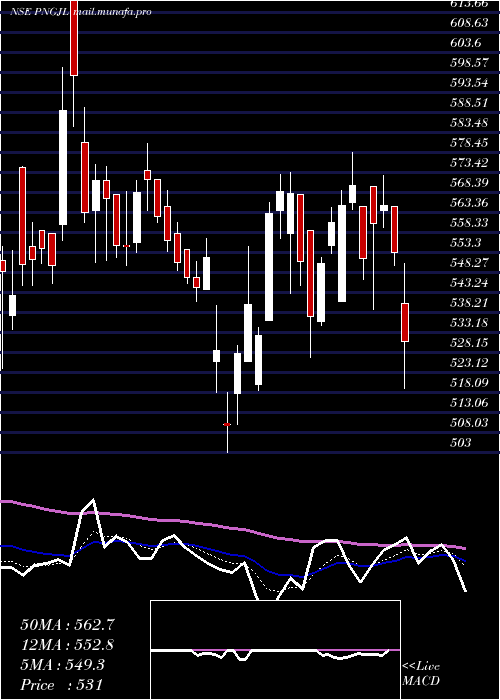The height and width of the screenshot is (700, 500).
Task: Click the 598.57 price axis label
Action: tap(469, 63)
